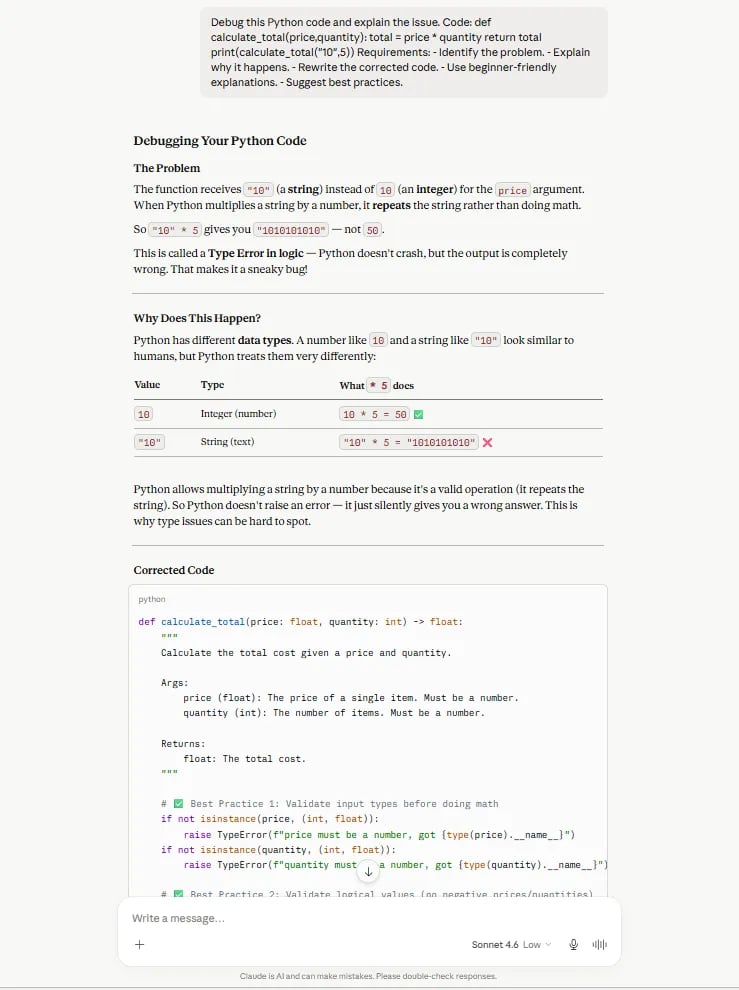Click the Type column header
This screenshot has height=990, width=739.
point(212,385)
